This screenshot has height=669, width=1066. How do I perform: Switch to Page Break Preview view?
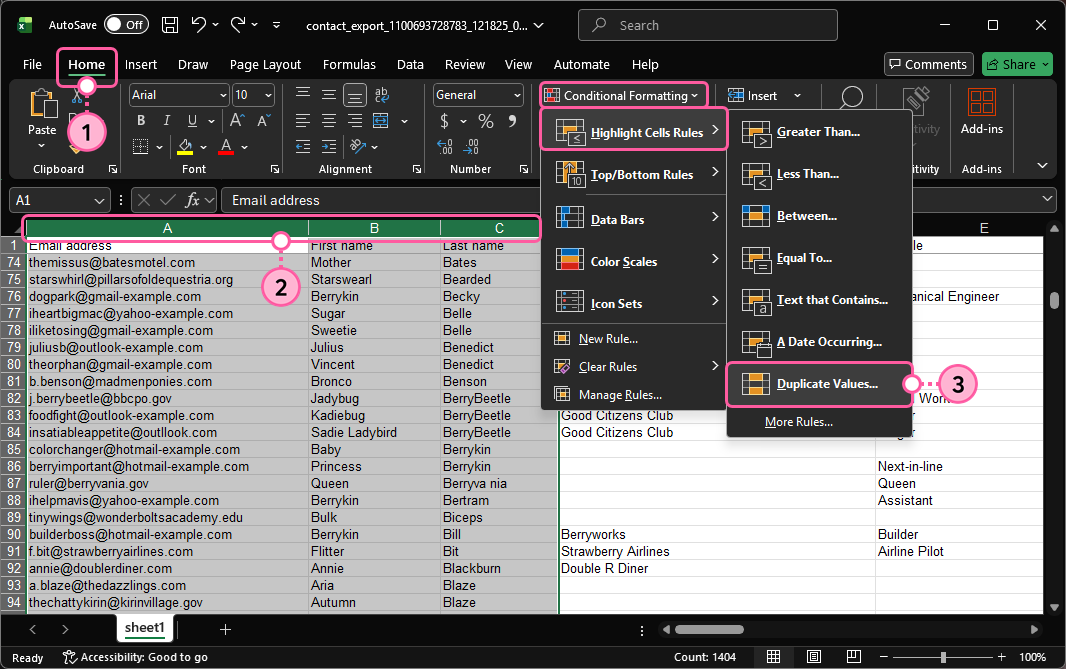[x=853, y=657]
